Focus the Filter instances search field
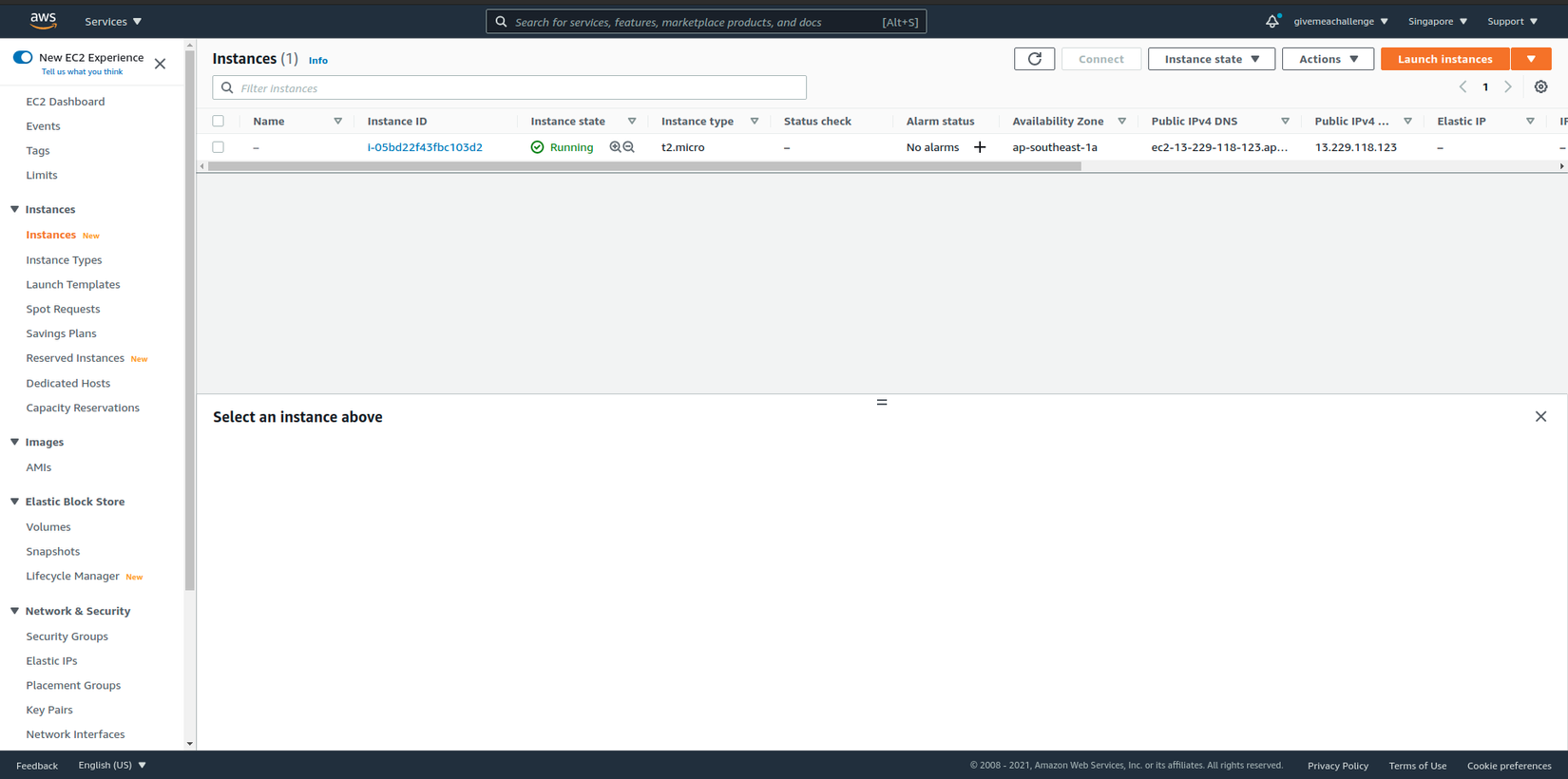Image resolution: width=1568 pixels, height=779 pixels. click(509, 87)
